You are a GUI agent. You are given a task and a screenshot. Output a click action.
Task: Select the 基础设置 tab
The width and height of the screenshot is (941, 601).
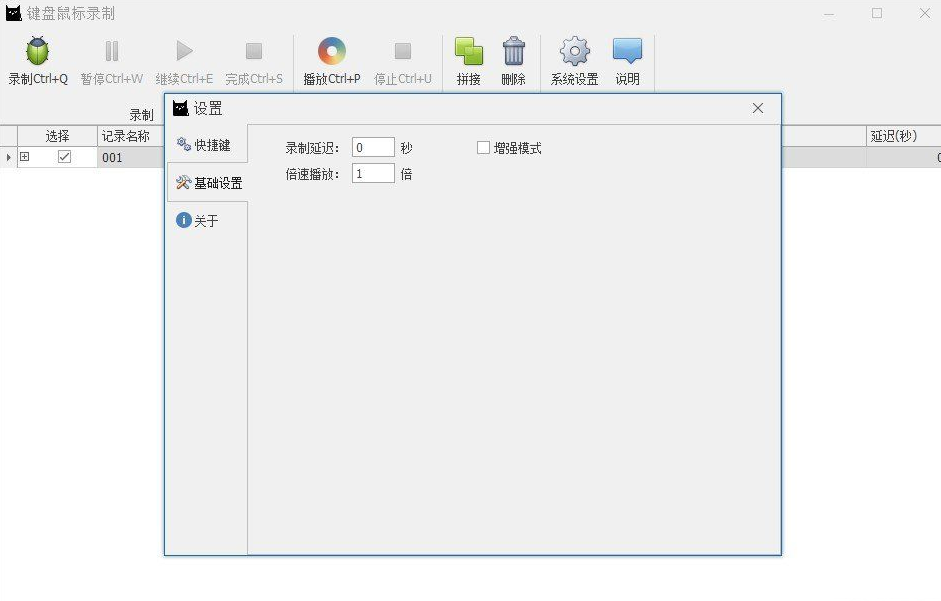208,183
